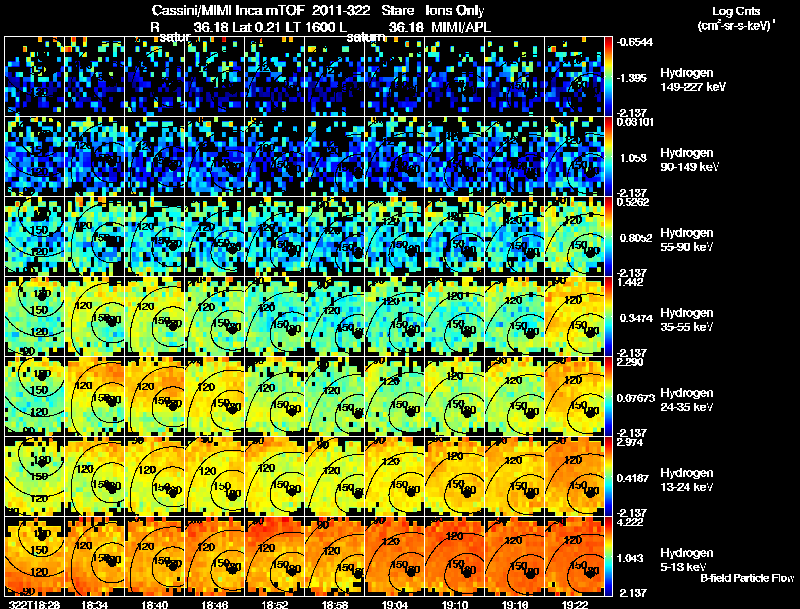The image size is (800, 609).
Task: Open the 13-24 keV panel at 18:58
Action: 335,476
